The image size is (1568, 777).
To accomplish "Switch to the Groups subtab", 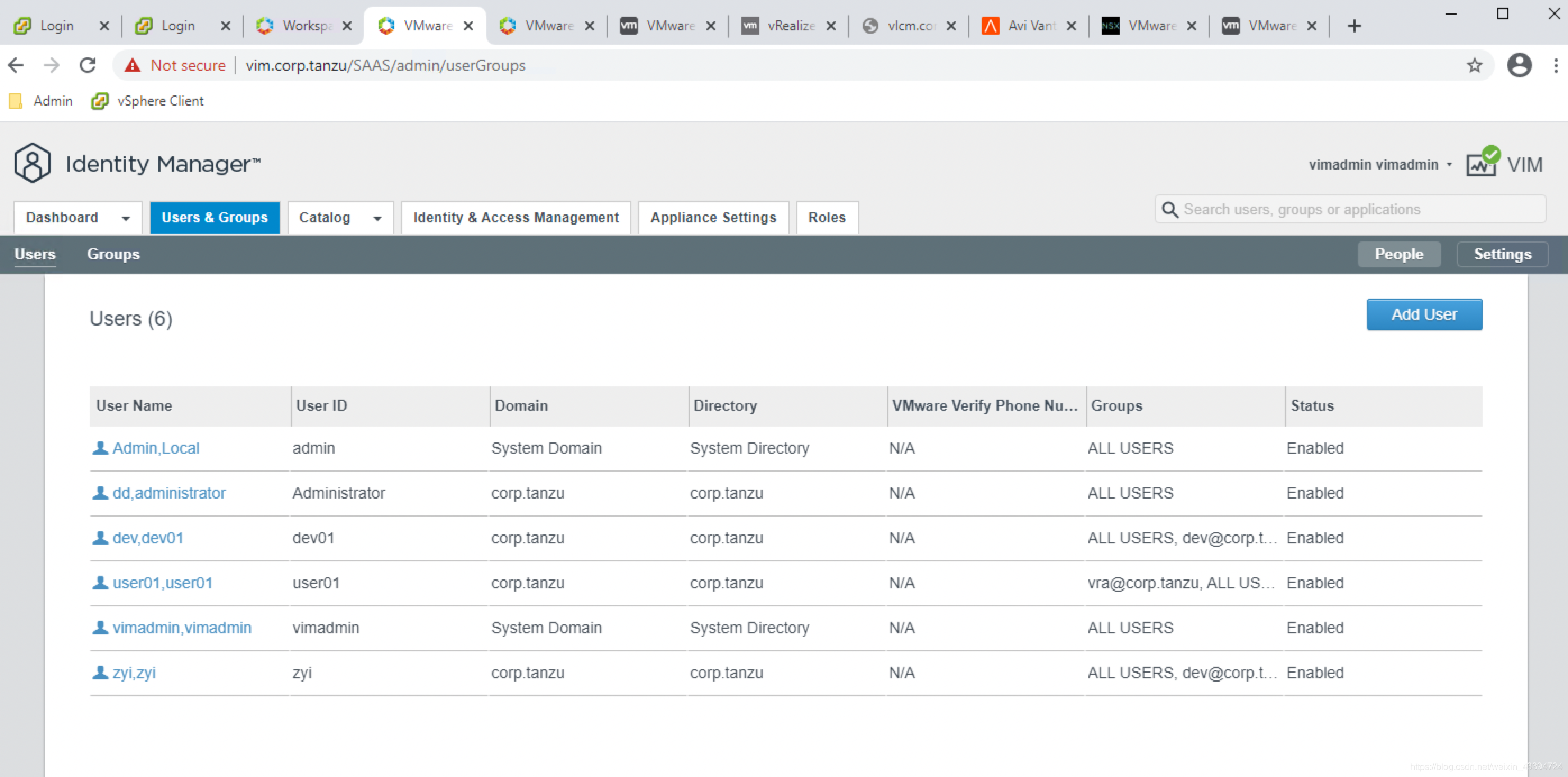I will [x=113, y=254].
